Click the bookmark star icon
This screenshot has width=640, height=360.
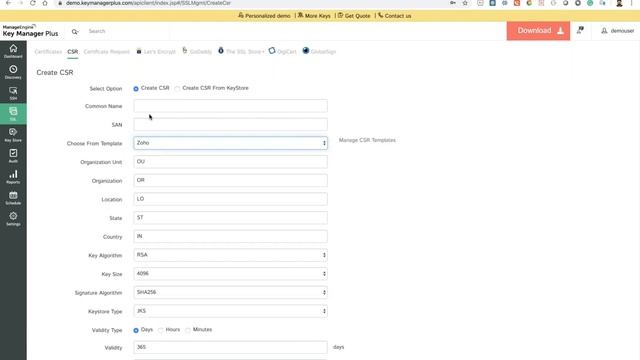(465, 3)
